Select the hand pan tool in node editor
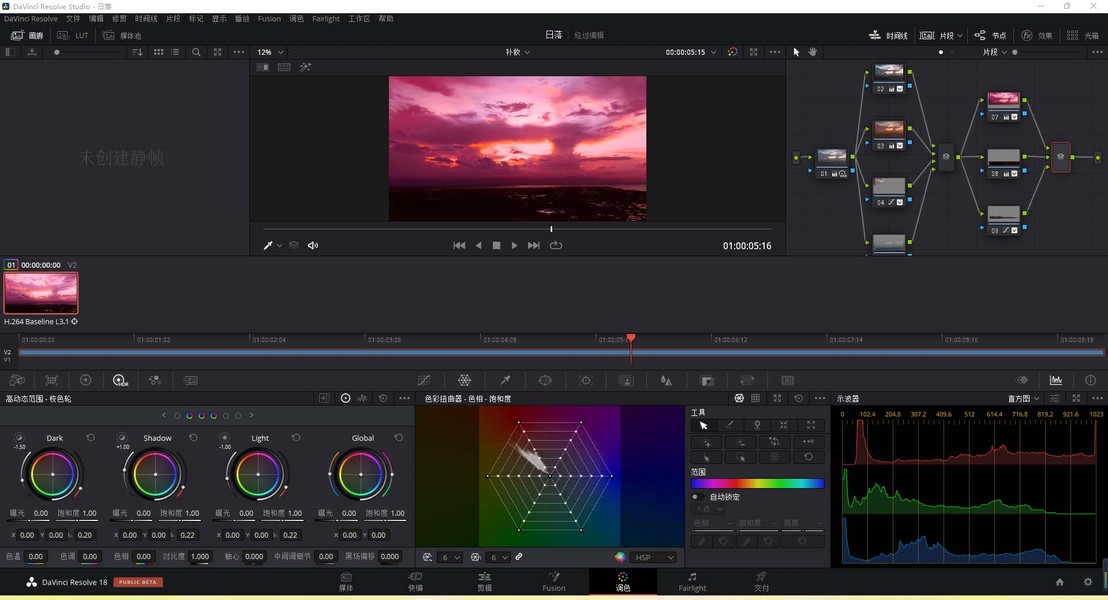Image resolution: width=1108 pixels, height=600 pixels. (813, 52)
